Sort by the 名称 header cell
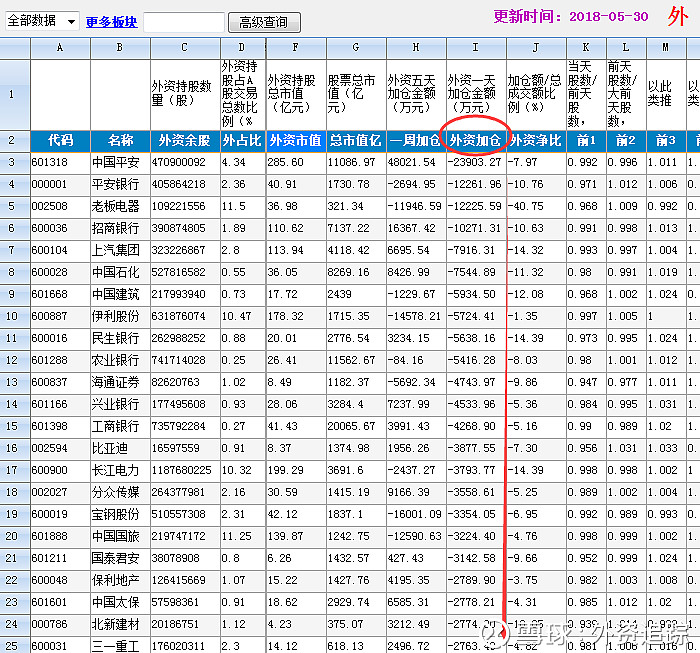Image resolution: width=700 pixels, height=653 pixels. (x=120, y=141)
